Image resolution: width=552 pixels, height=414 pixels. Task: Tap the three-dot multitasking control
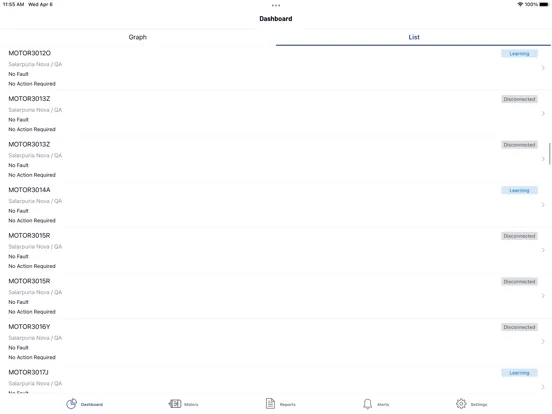pos(276,5)
